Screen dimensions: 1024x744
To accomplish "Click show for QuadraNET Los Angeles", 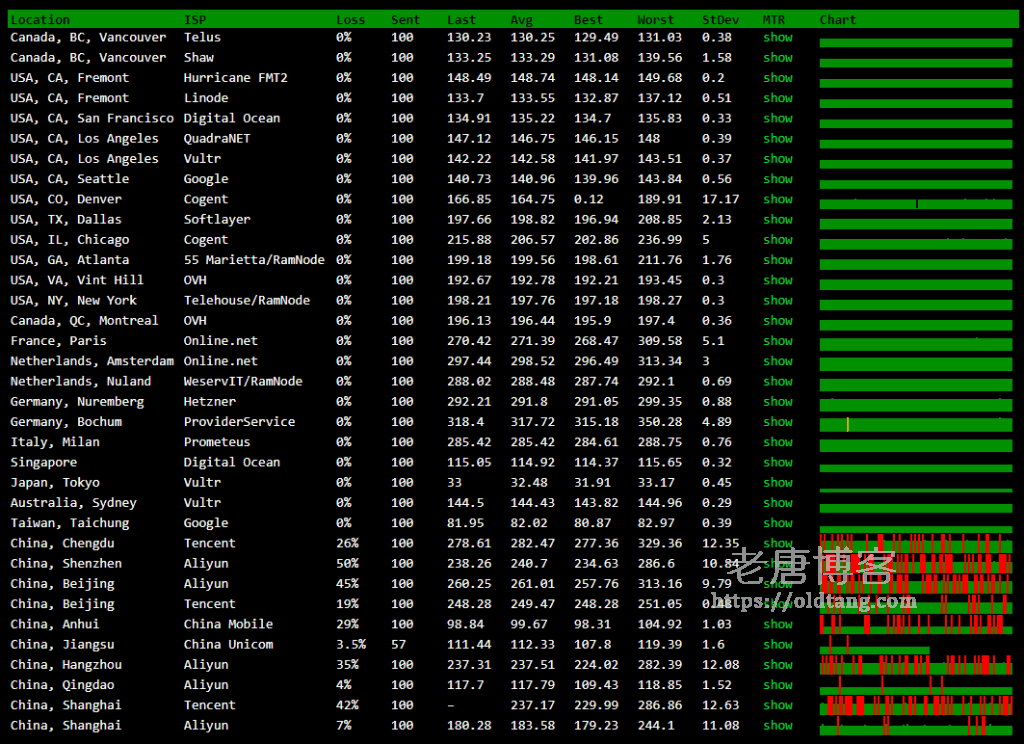I will click(x=778, y=138).
